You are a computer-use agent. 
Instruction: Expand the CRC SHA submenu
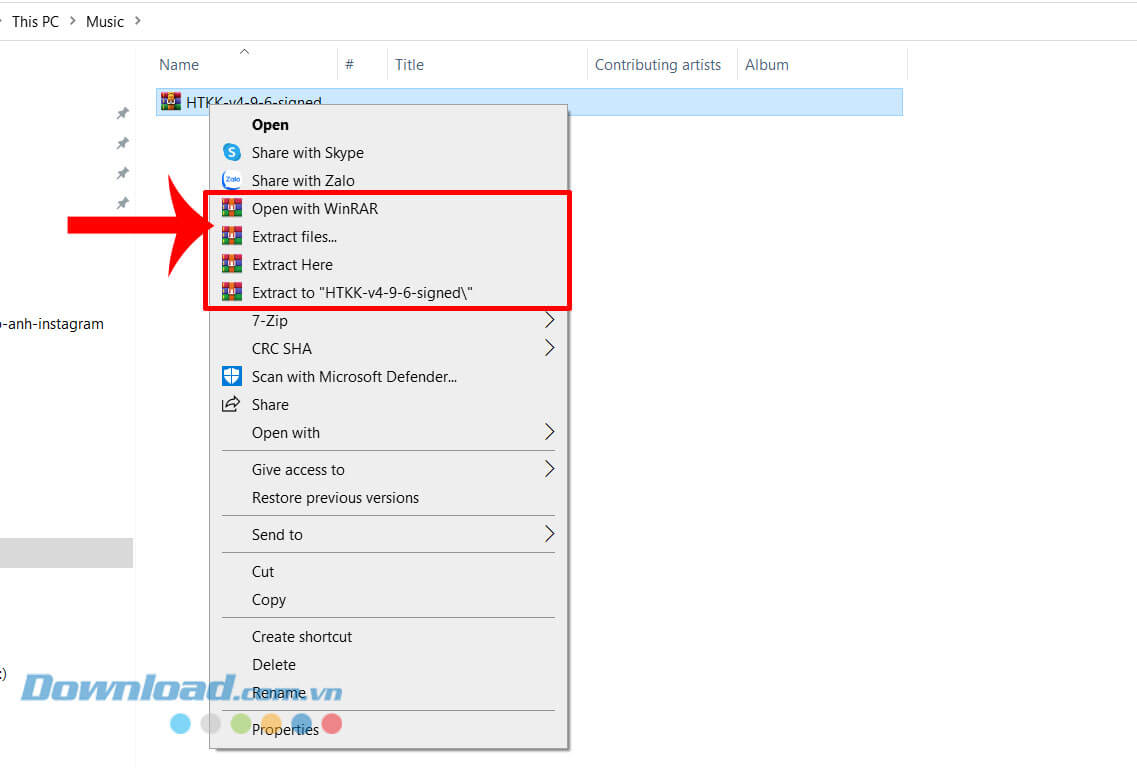[549, 349]
